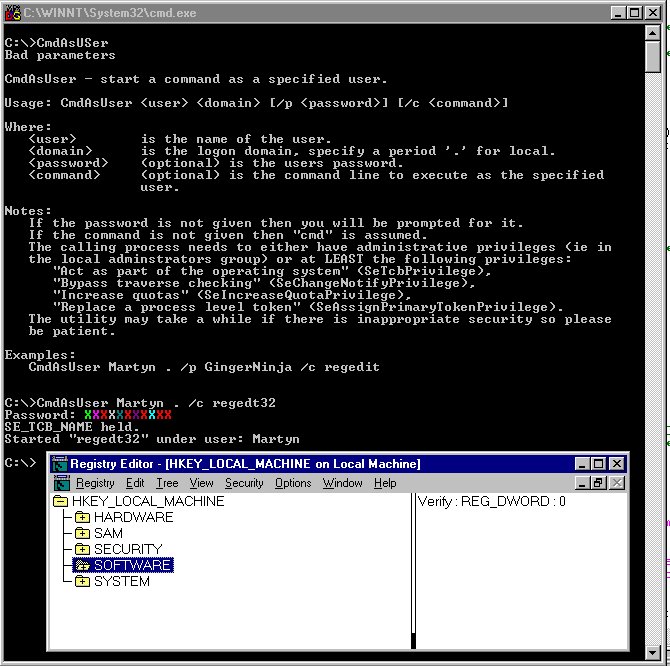Select the SYSTEM key label
The image size is (670, 666).
click(x=122, y=581)
